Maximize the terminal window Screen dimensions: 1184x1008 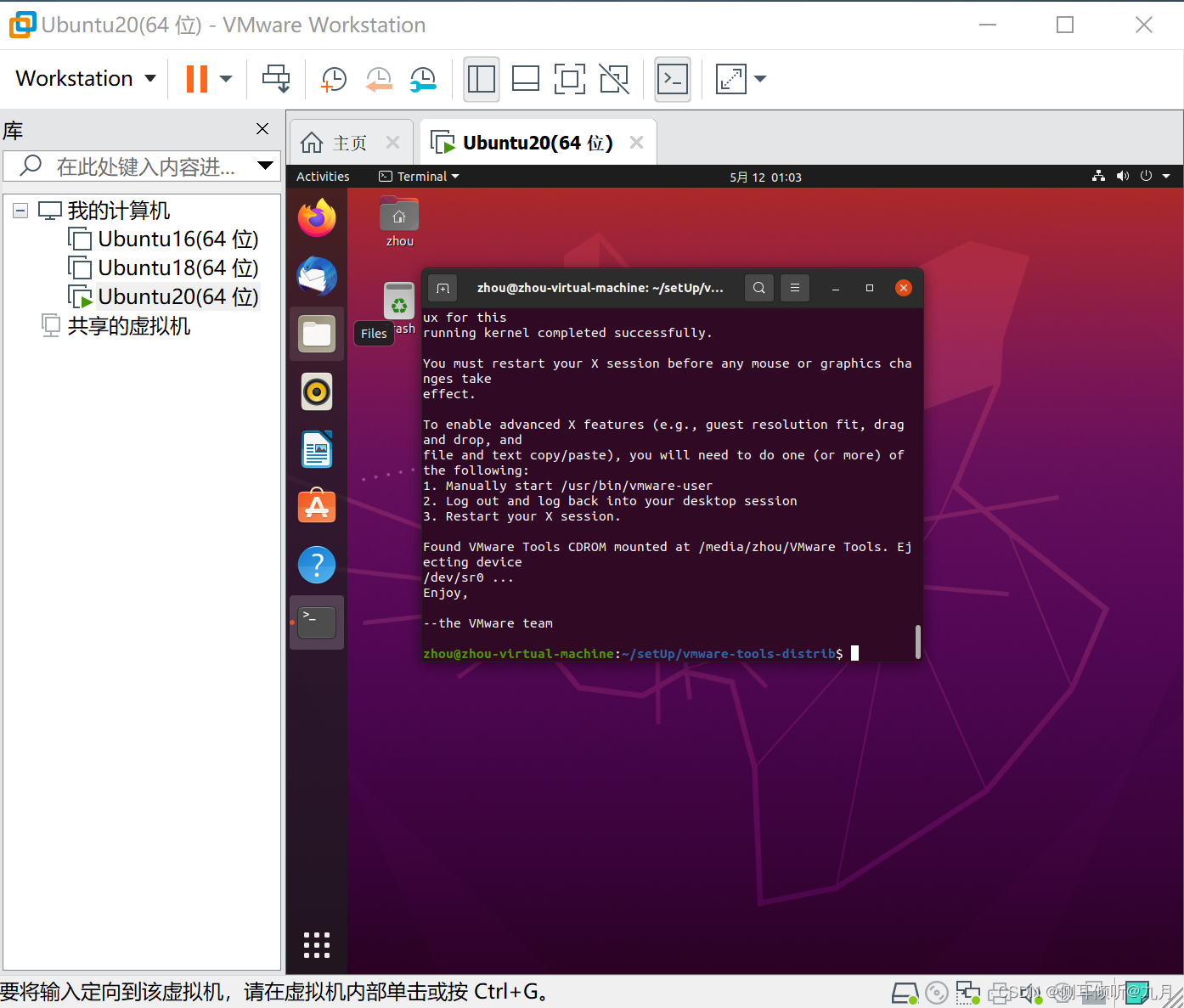[870, 288]
